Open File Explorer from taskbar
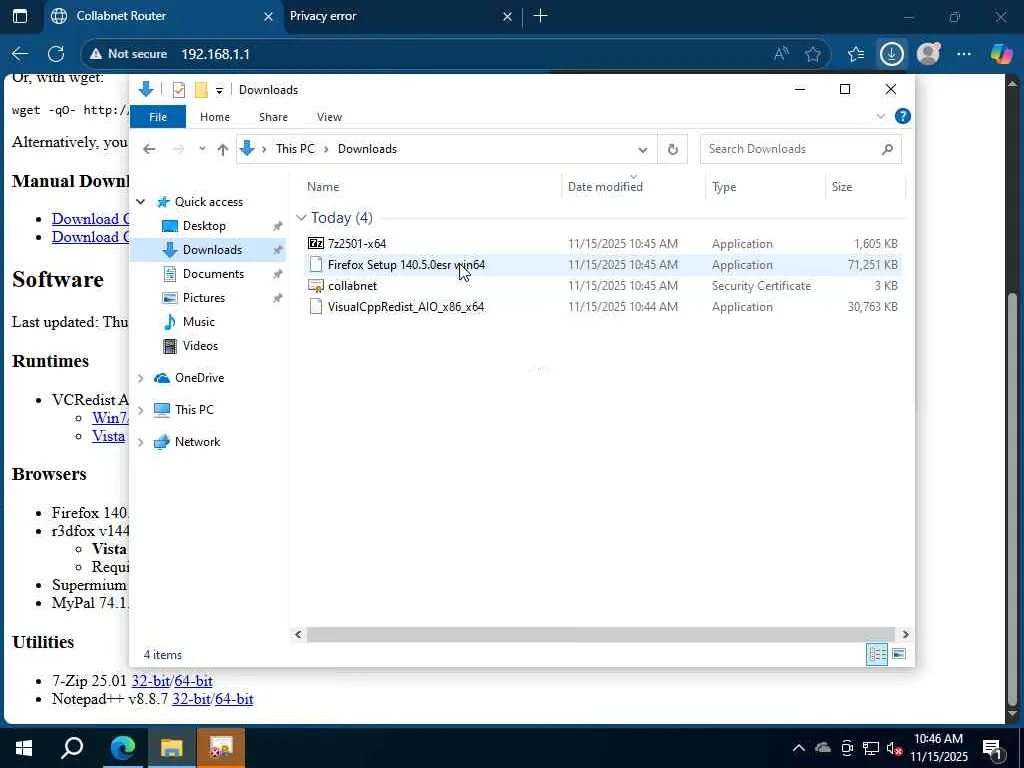 [x=171, y=748]
